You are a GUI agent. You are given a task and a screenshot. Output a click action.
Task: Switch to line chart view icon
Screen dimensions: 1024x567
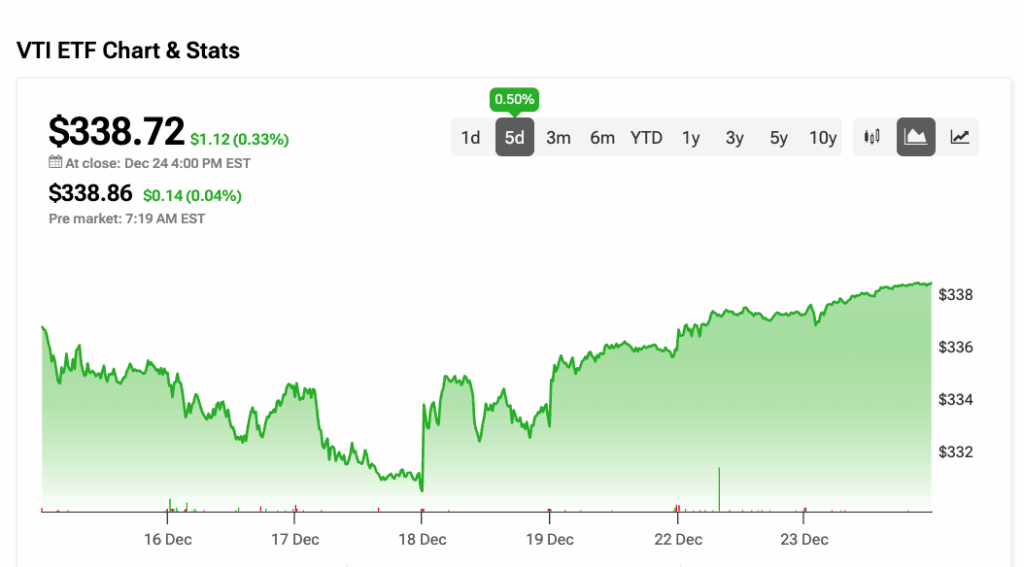click(960, 138)
